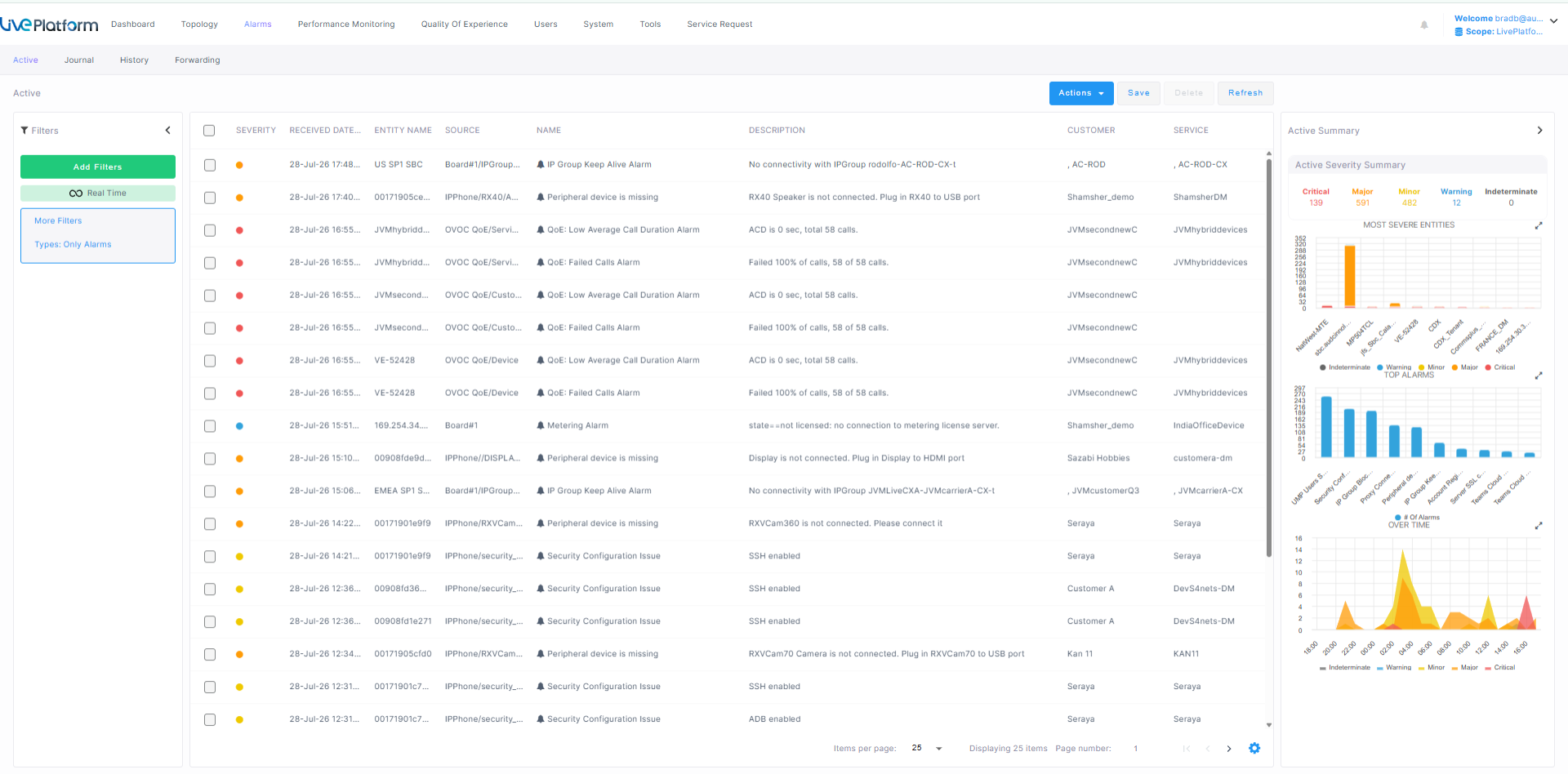1568x774 pixels.
Task: Expand the Active Summary panel chevron
Action: 1539,131
